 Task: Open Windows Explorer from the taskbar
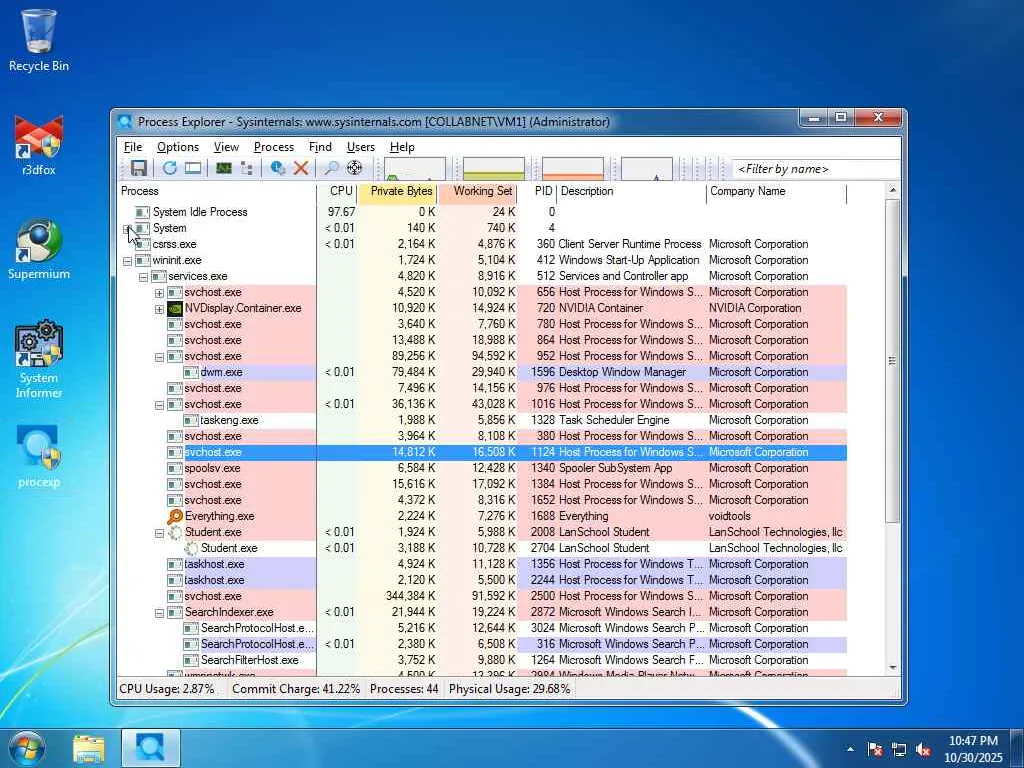88,748
